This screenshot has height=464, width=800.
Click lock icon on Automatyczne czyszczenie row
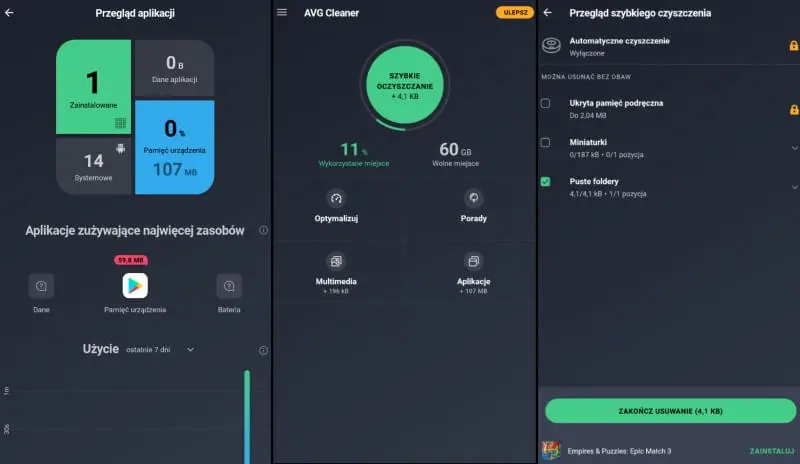(x=794, y=46)
